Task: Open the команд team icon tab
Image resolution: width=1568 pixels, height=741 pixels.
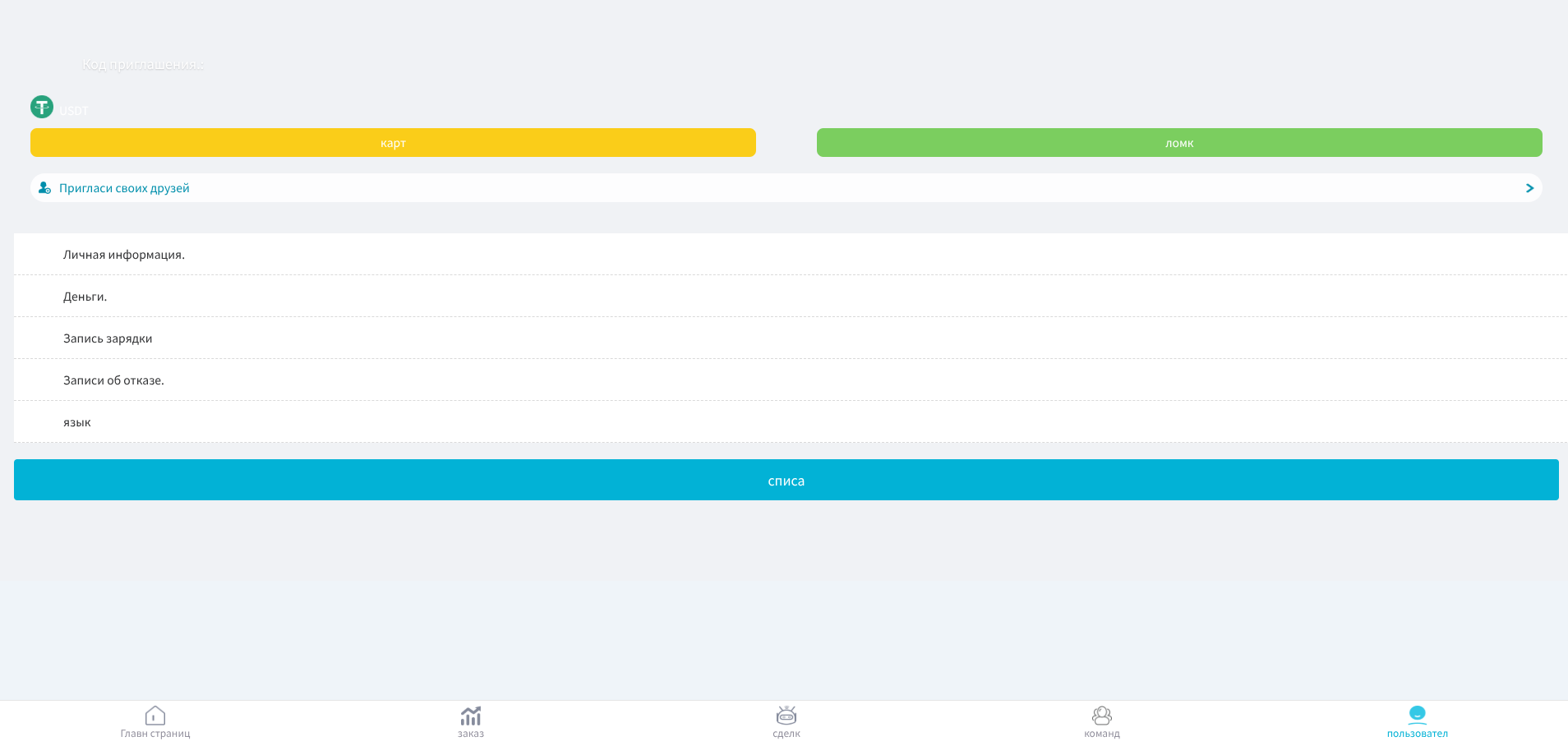Action: tap(1102, 716)
